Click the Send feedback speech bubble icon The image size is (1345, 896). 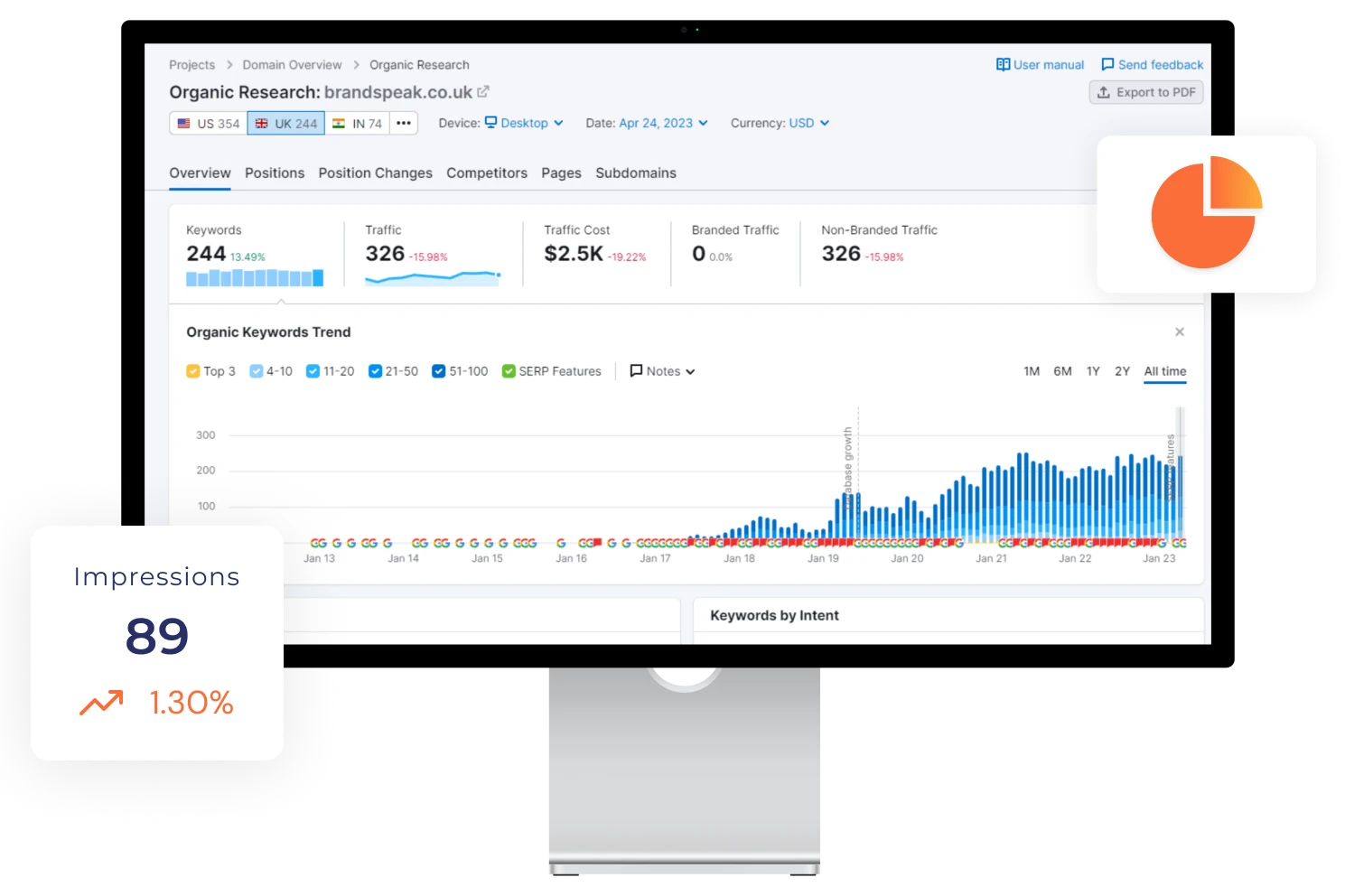pyautogui.click(x=1107, y=65)
